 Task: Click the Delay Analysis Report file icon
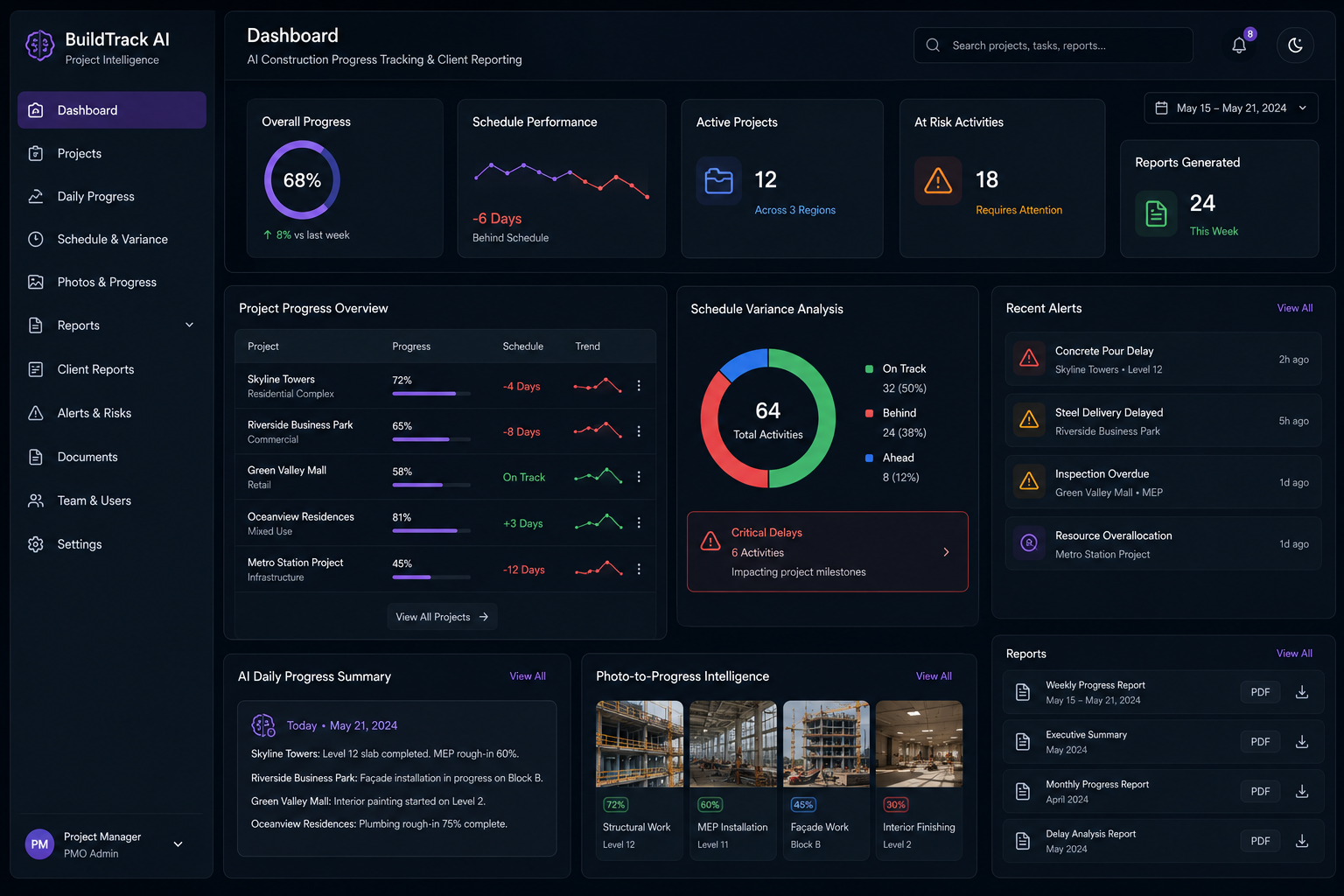(1023, 841)
